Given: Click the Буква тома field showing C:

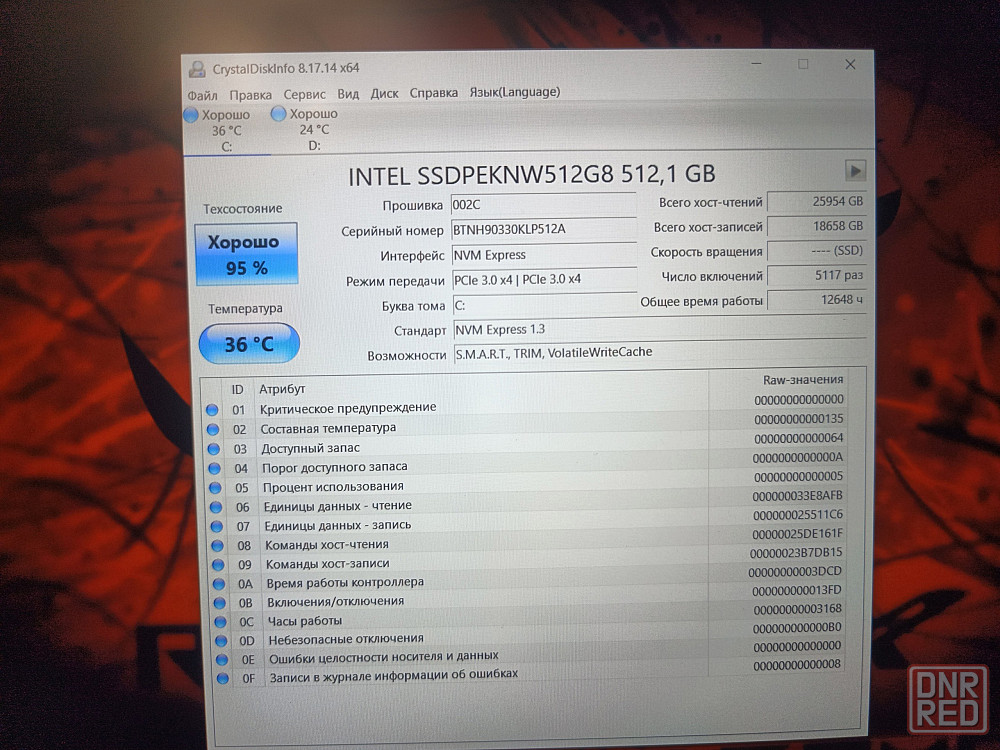Looking at the screenshot, I should (545, 305).
